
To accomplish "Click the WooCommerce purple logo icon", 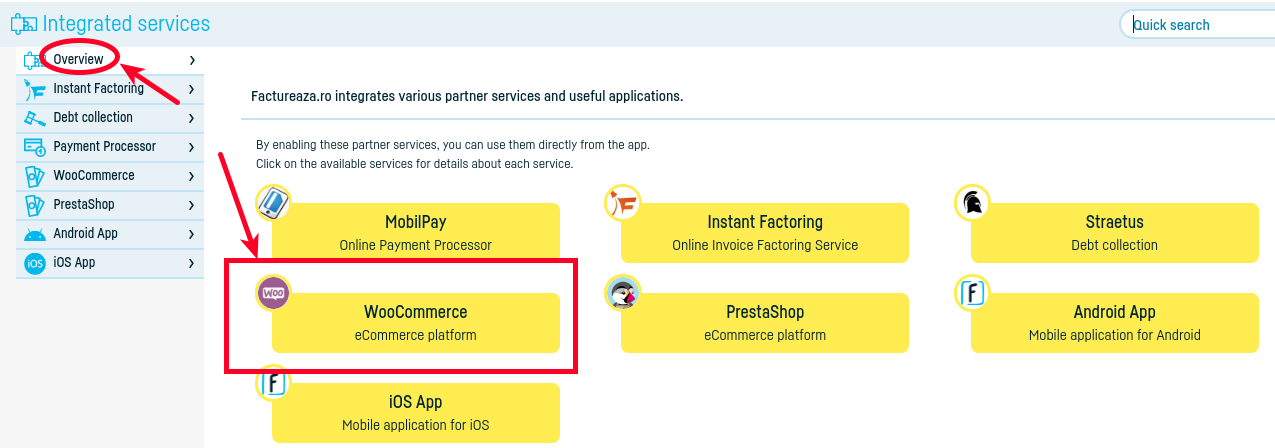I will [x=272, y=292].
